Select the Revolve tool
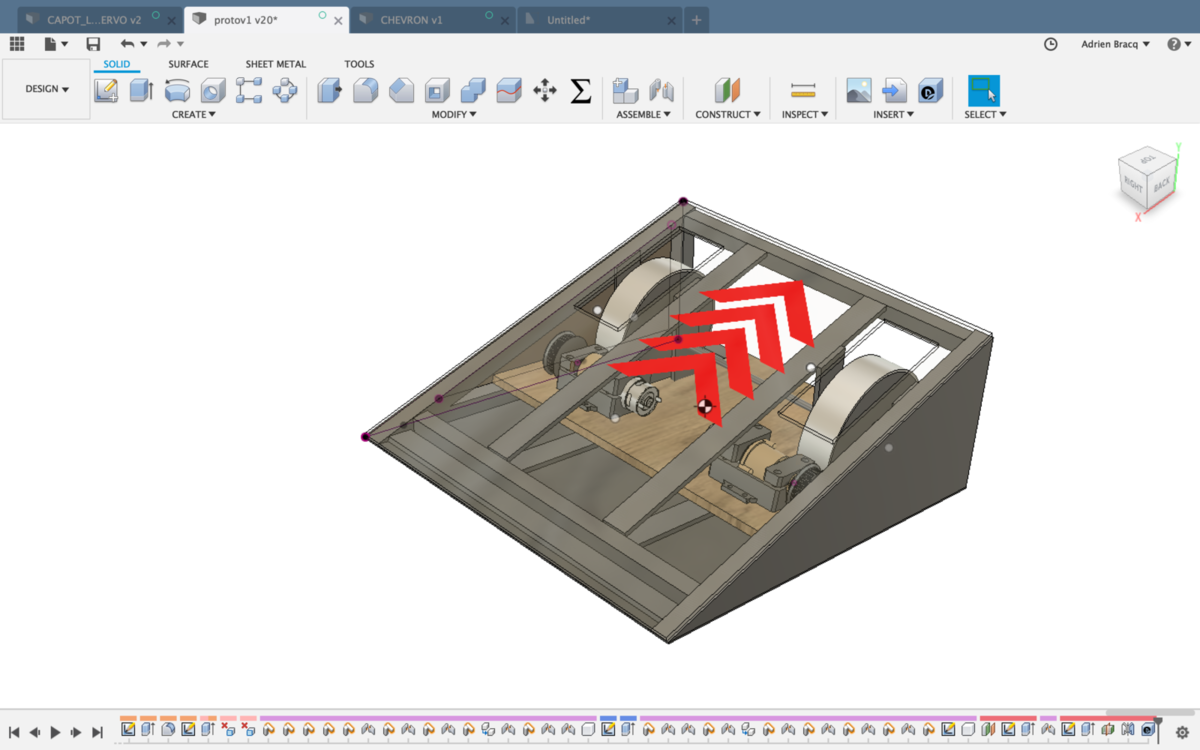This screenshot has height=750, width=1200. tap(177, 91)
